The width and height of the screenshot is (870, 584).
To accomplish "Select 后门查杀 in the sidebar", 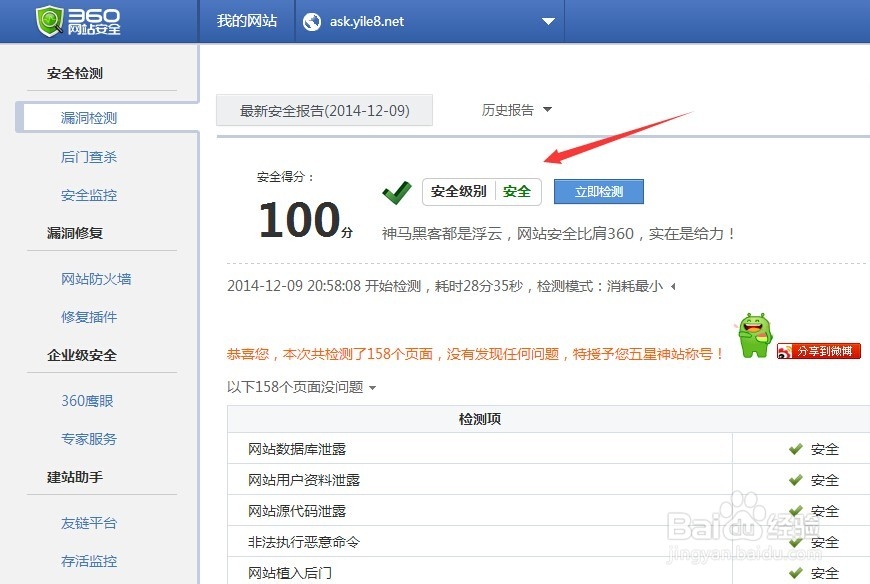I will 88,156.
